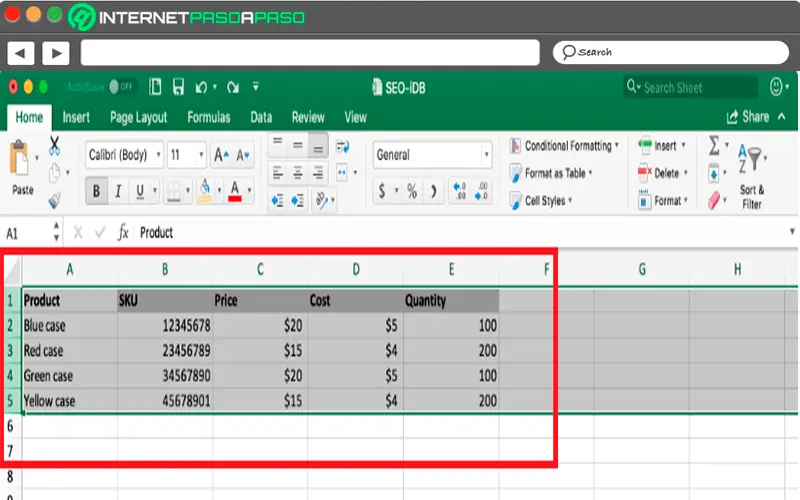Open the Data tab
Screen dimensions: 800x500
point(261,117)
